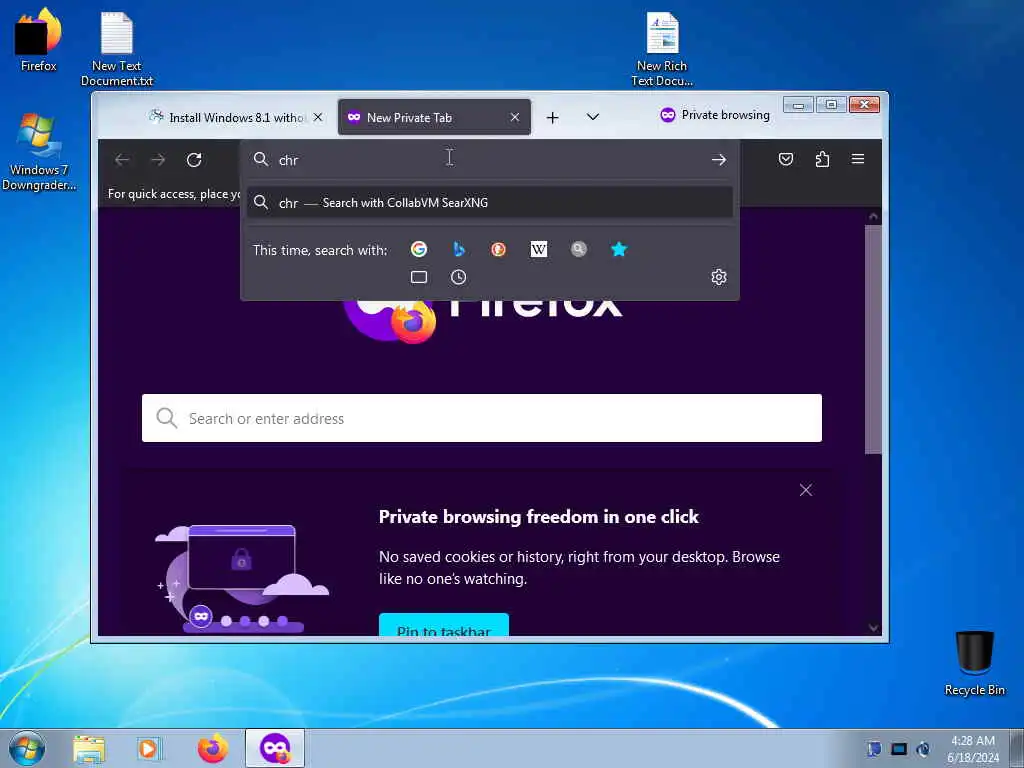Focus the Search or enter address box
Image resolution: width=1024 pixels, height=768 pixels.
tap(482, 418)
